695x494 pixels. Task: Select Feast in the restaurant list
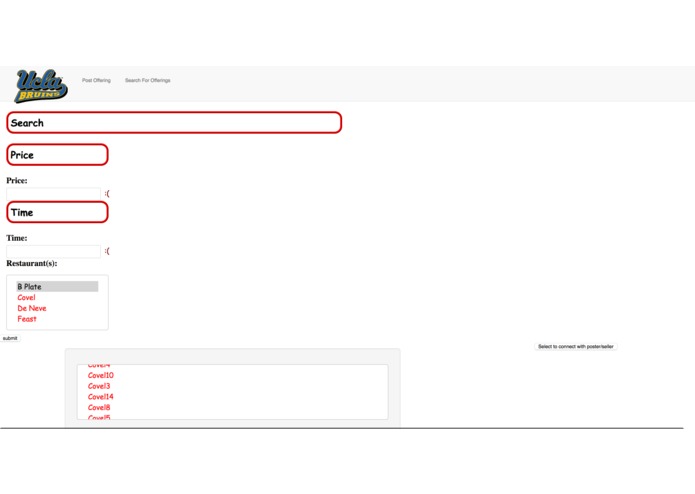click(x=57, y=319)
